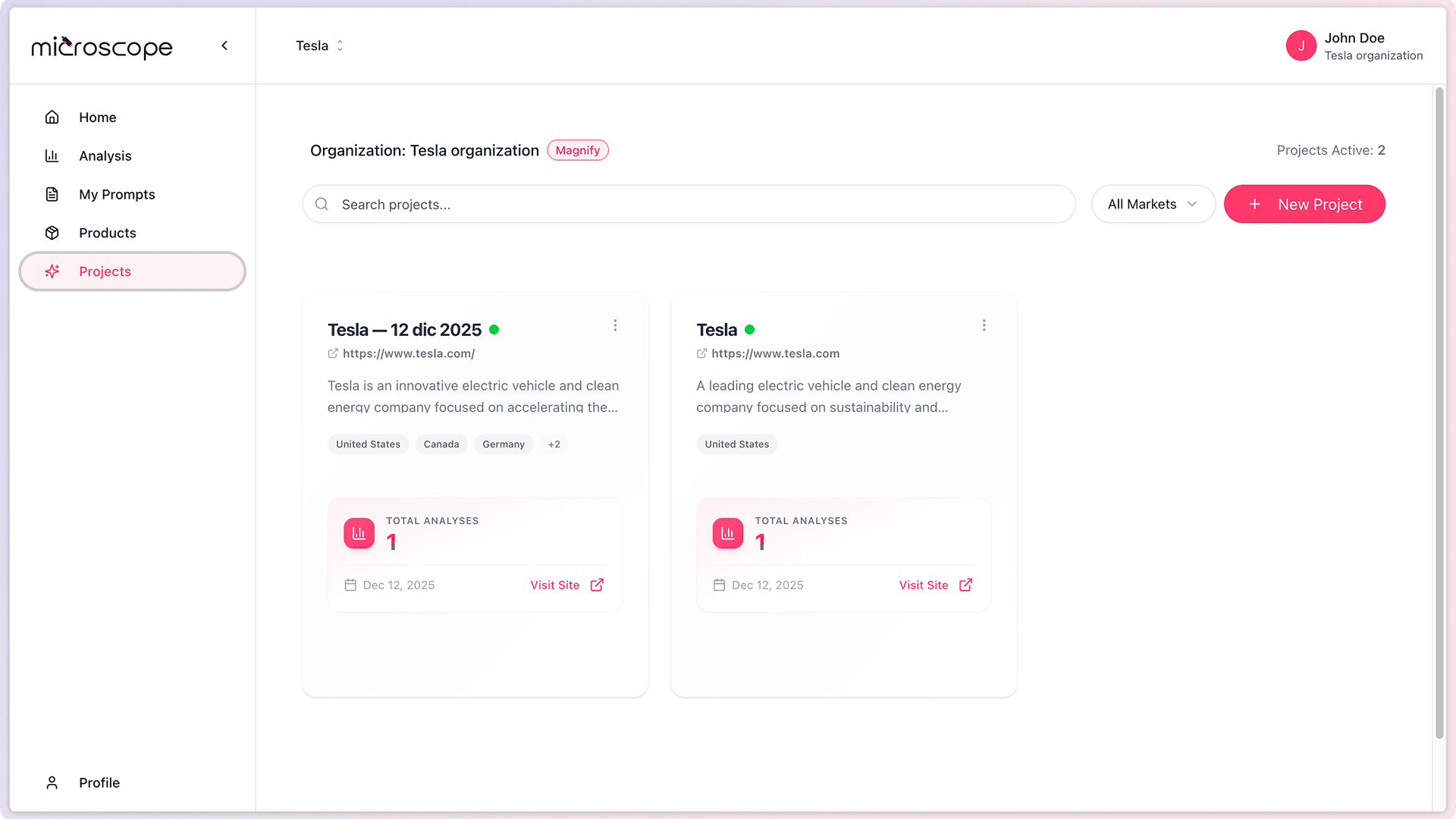Open the Analysis sidebar item
This screenshot has width=1456, height=819.
(105, 156)
